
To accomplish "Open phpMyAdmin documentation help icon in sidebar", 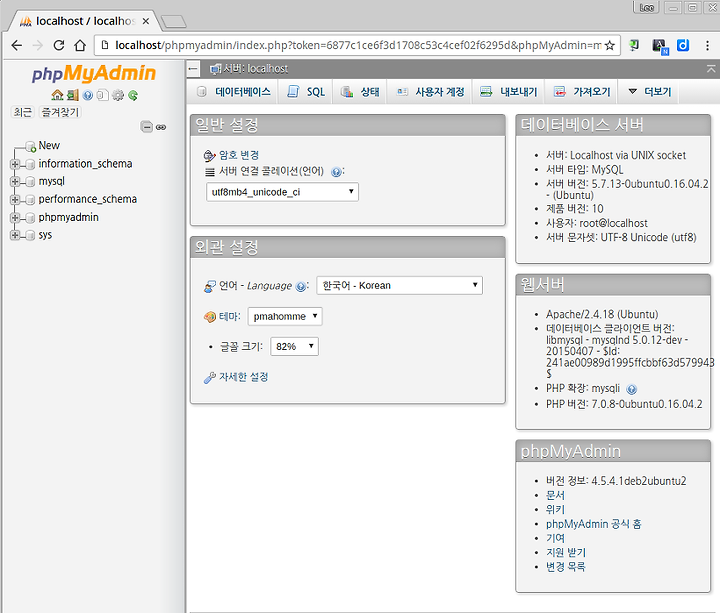I will (x=88, y=95).
